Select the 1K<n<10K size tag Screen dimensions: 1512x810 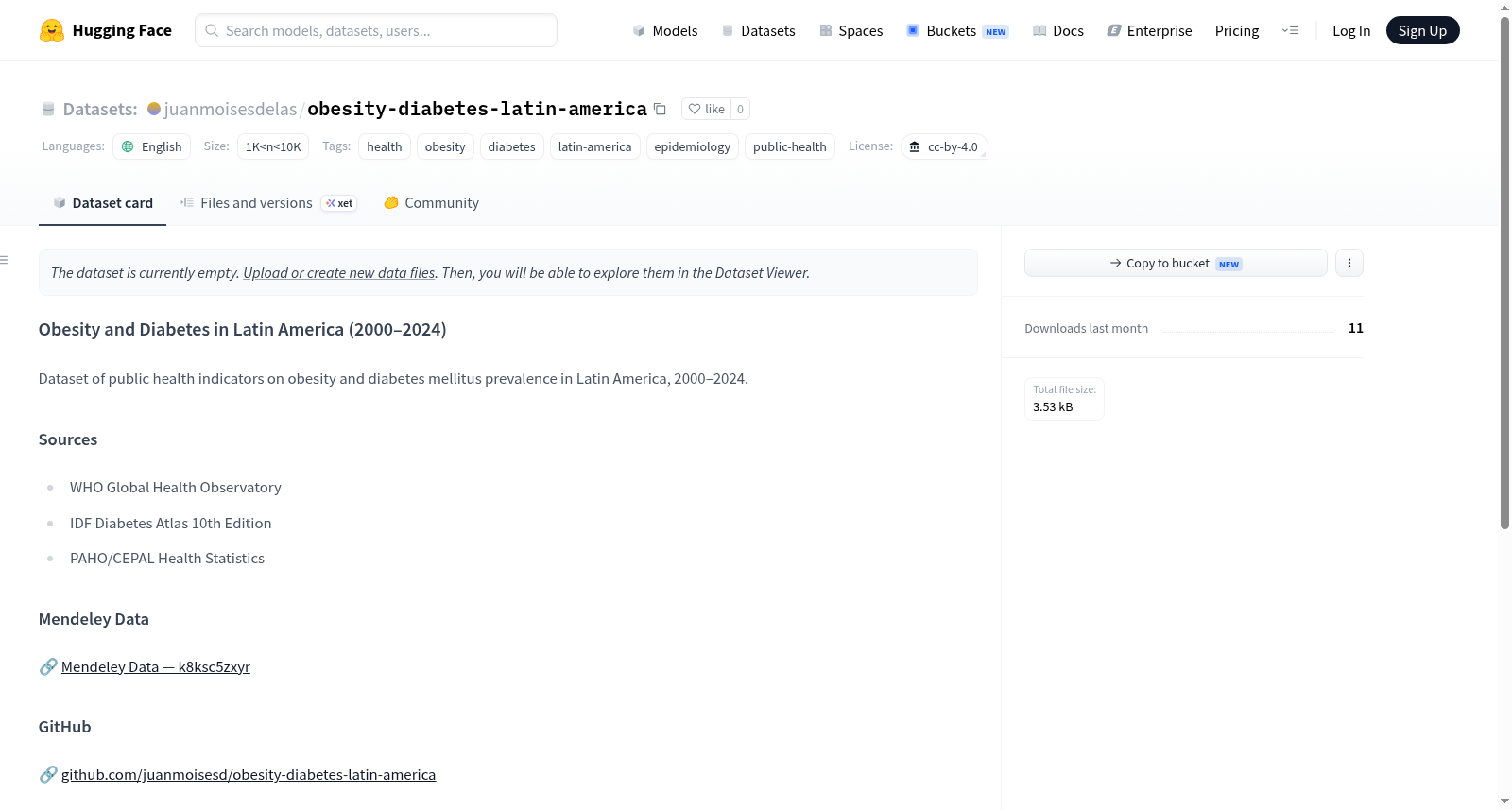pyautogui.click(x=273, y=146)
